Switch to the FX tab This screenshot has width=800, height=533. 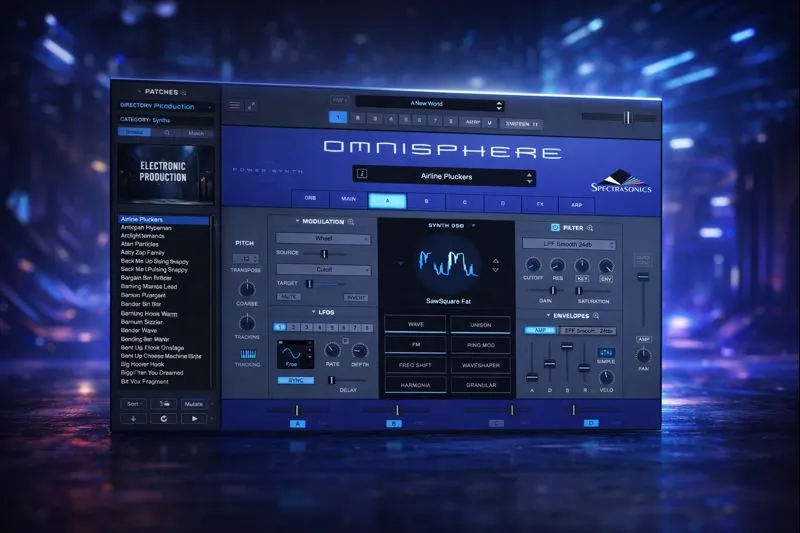pyautogui.click(x=540, y=204)
